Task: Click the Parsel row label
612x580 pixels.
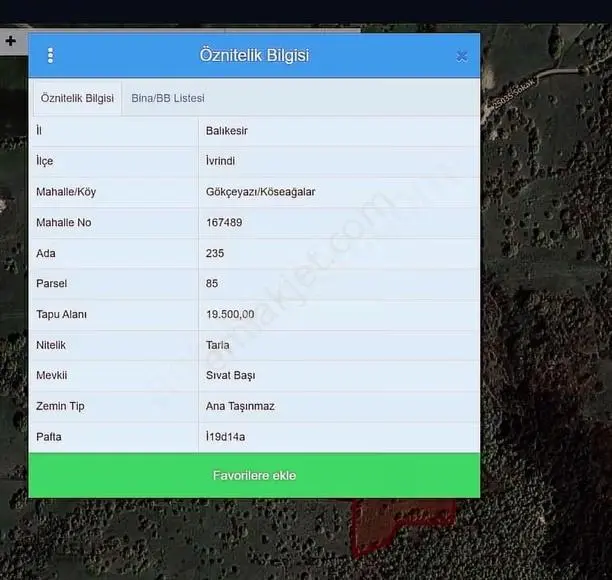Action: point(52,283)
